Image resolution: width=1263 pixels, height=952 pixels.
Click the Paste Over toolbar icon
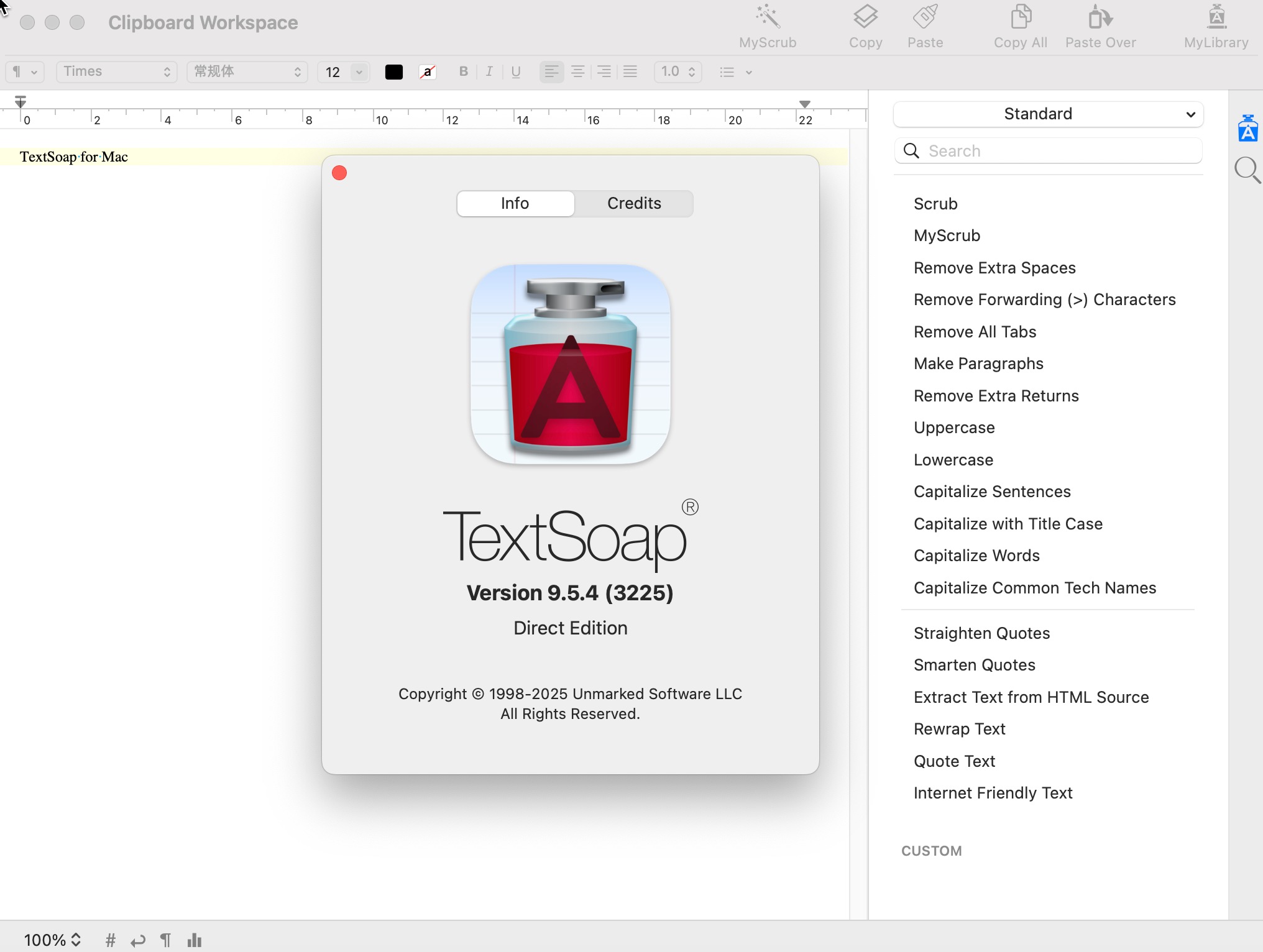click(x=1100, y=17)
